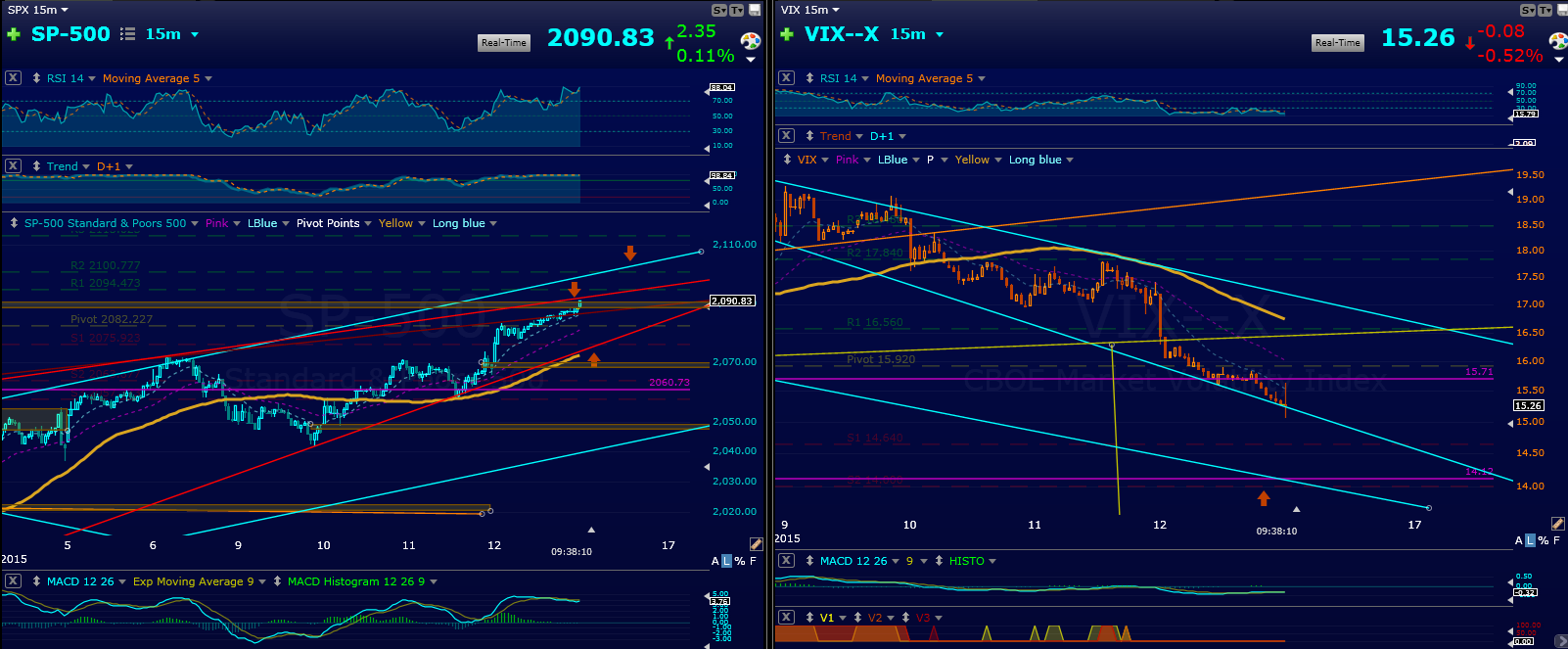This screenshot has width=1568, height=649.
Task: Toggle the F scale option in the VIX chart
Action: pyautogui.click(x=1556, y=540)
